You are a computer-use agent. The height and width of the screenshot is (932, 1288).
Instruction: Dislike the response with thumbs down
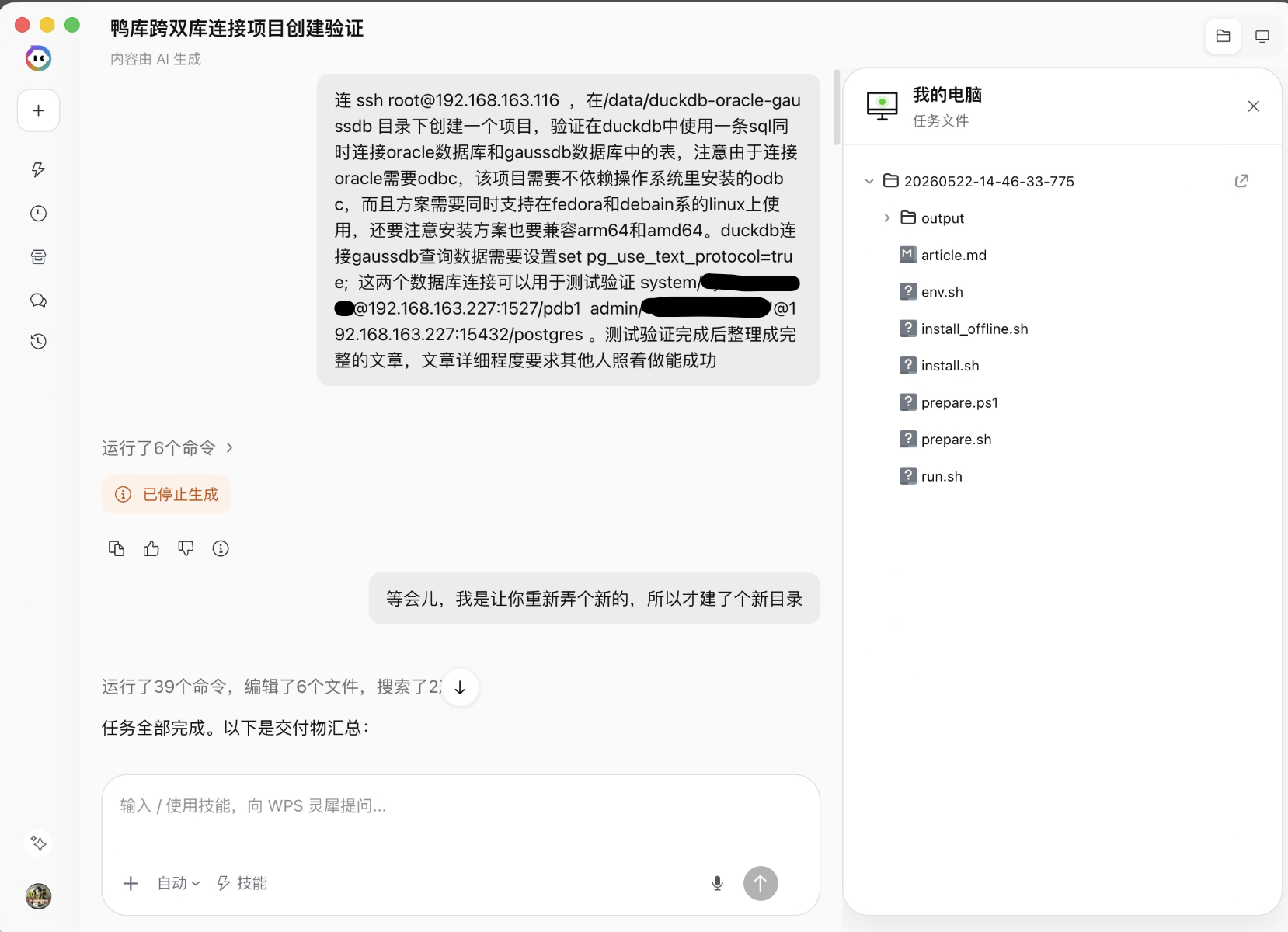[186, 549]
